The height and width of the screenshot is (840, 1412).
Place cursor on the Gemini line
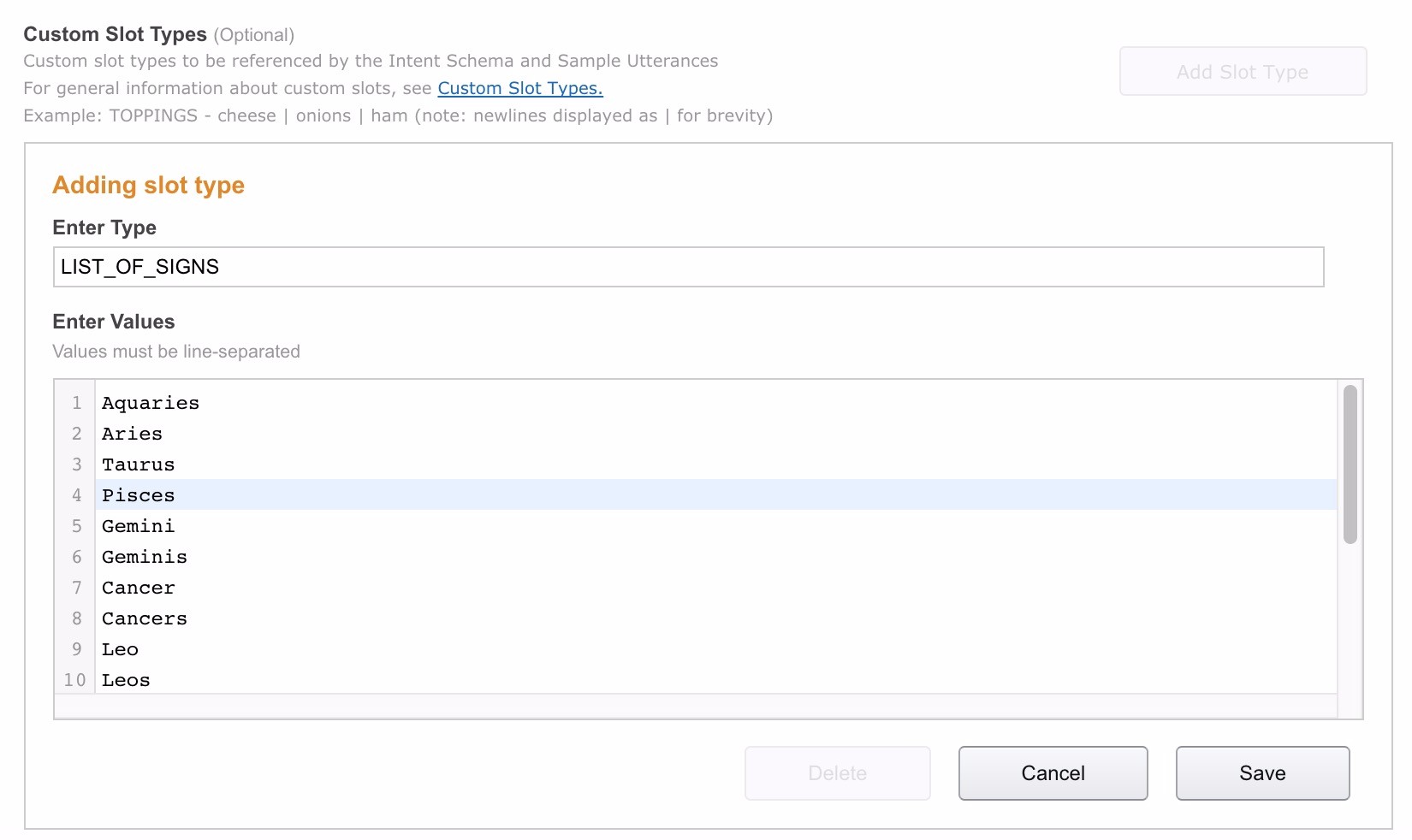tap(139, 526)
